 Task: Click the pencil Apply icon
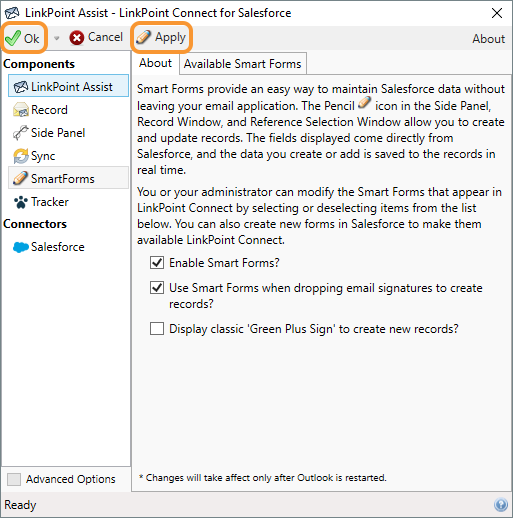point(144,37)
